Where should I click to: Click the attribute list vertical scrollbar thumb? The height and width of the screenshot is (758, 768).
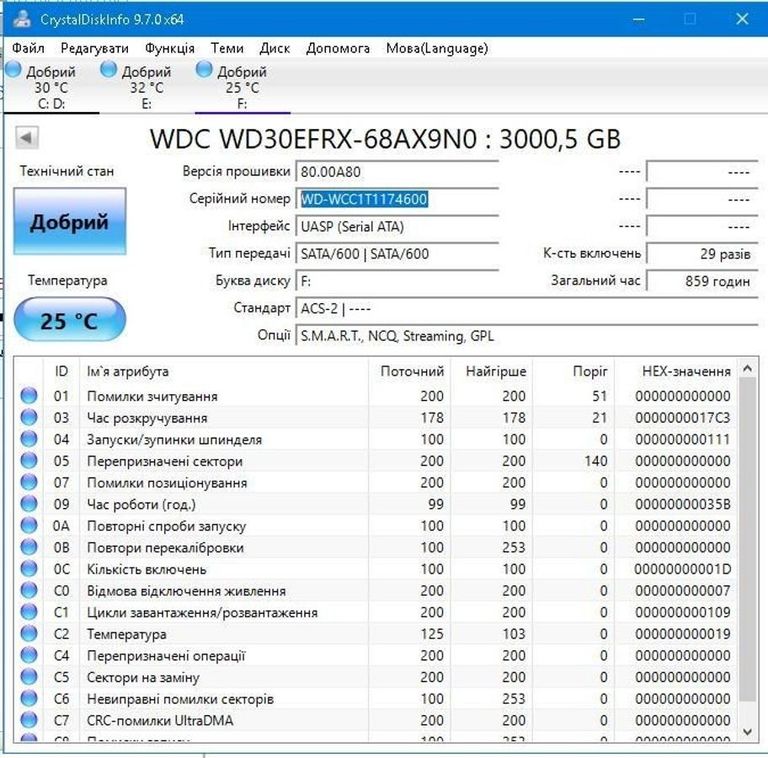(747, 539)
